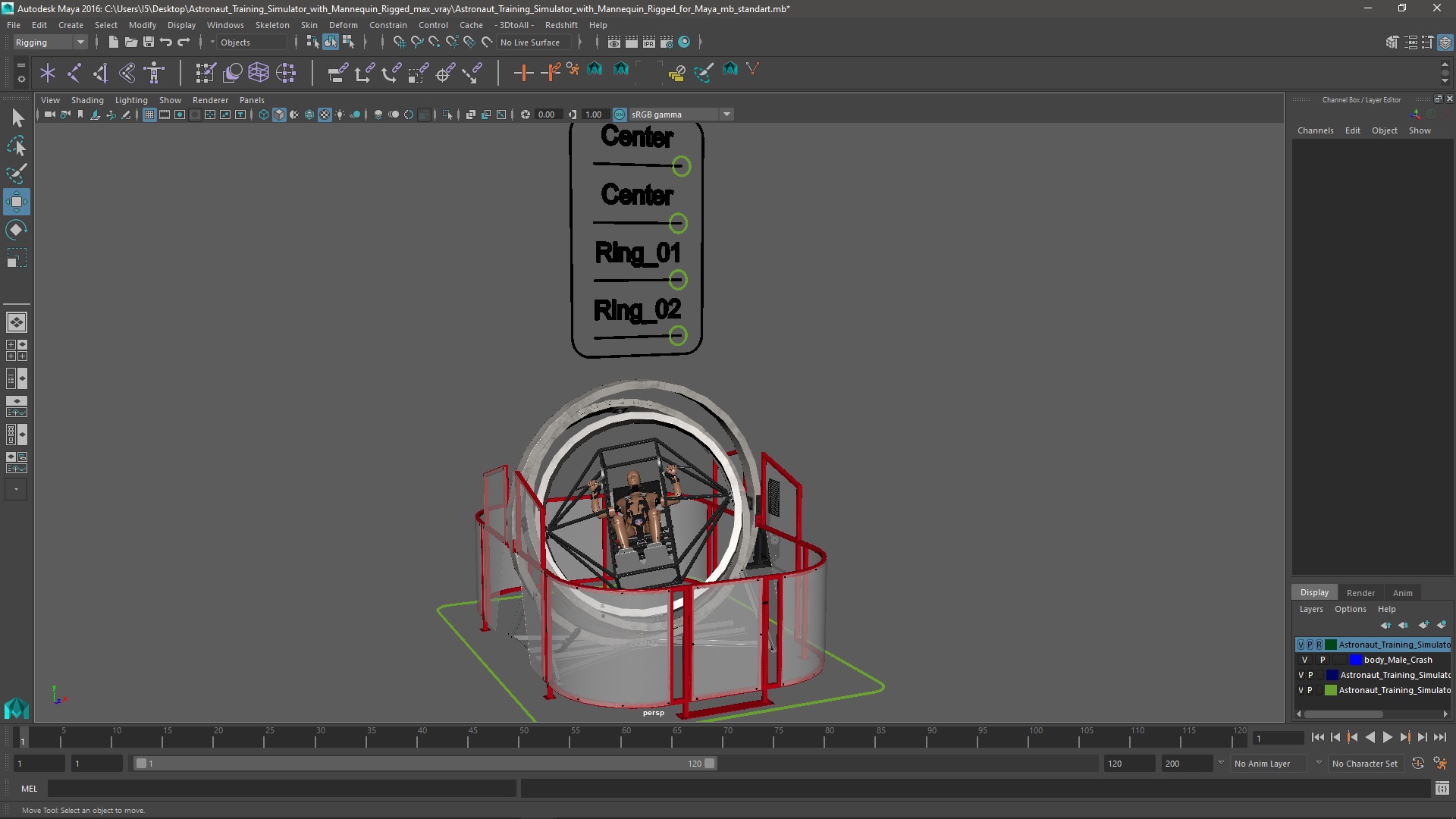Open Channels menu in Channel Box
The height and width of the screenshot is (819, 1456).
pos(1315,130)
